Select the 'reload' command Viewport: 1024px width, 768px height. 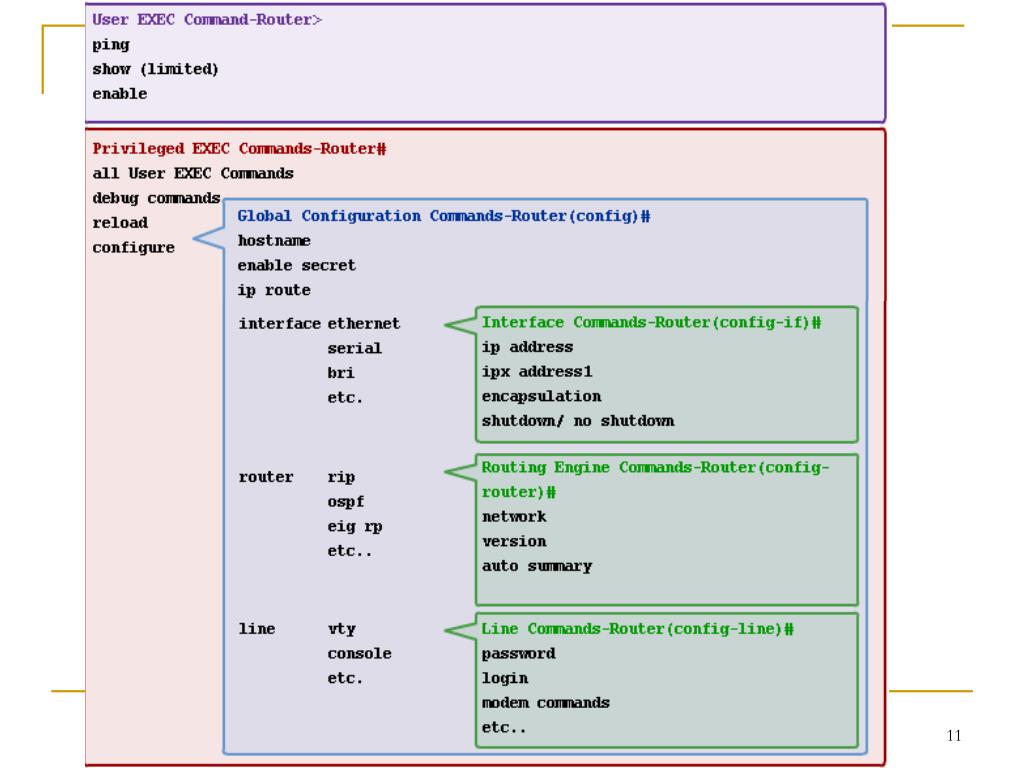(x=120, y=223)
